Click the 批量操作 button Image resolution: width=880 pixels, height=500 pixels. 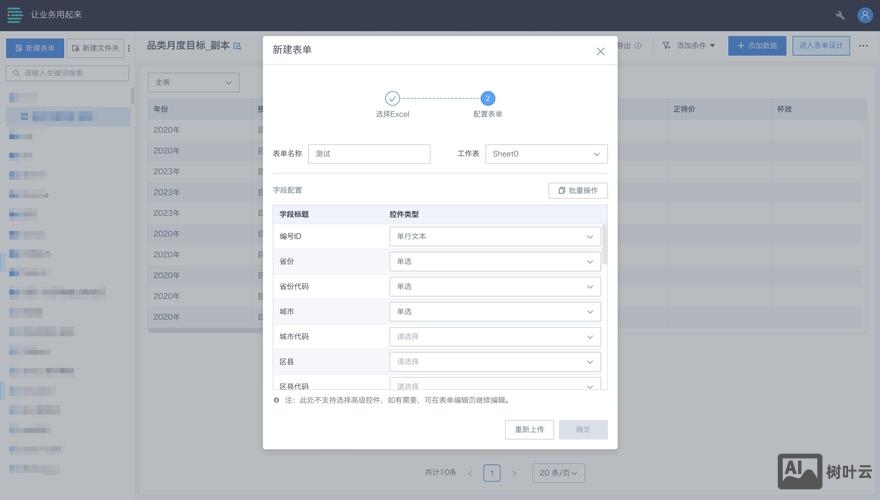[x=578, y=190]
